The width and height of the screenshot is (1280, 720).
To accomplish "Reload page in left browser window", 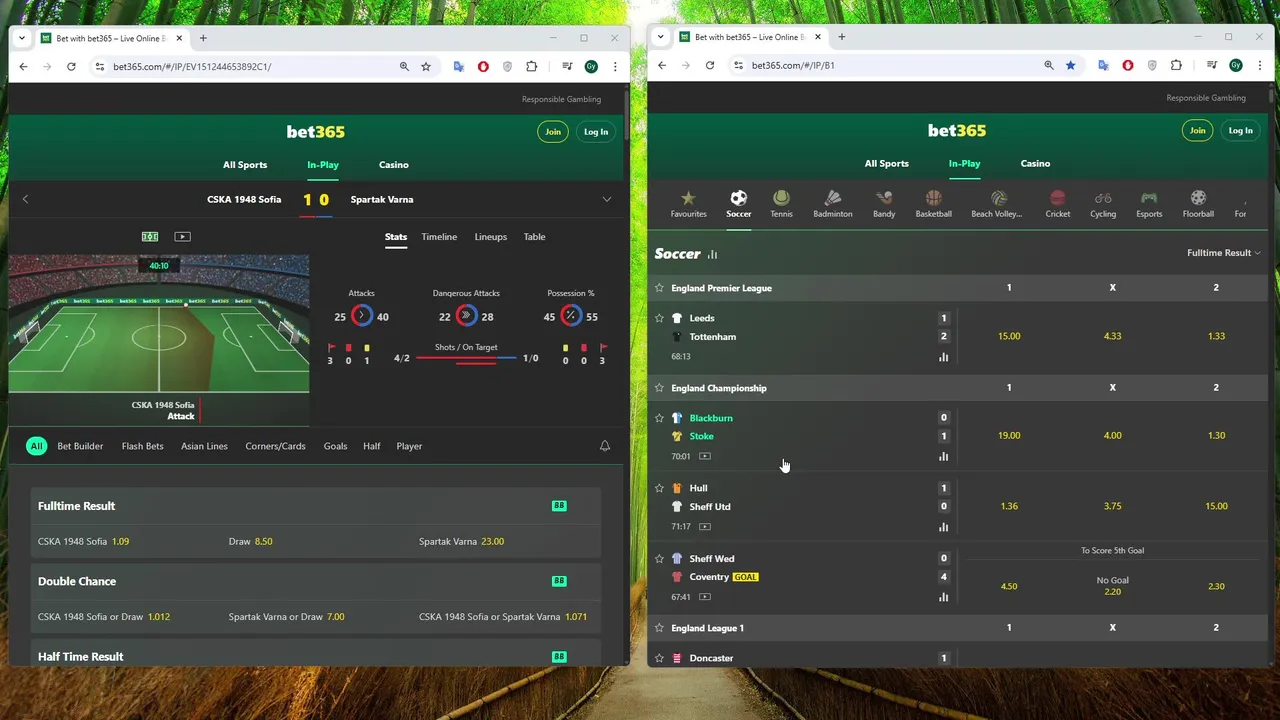I will pyautogui.click(x=71, y=67).
